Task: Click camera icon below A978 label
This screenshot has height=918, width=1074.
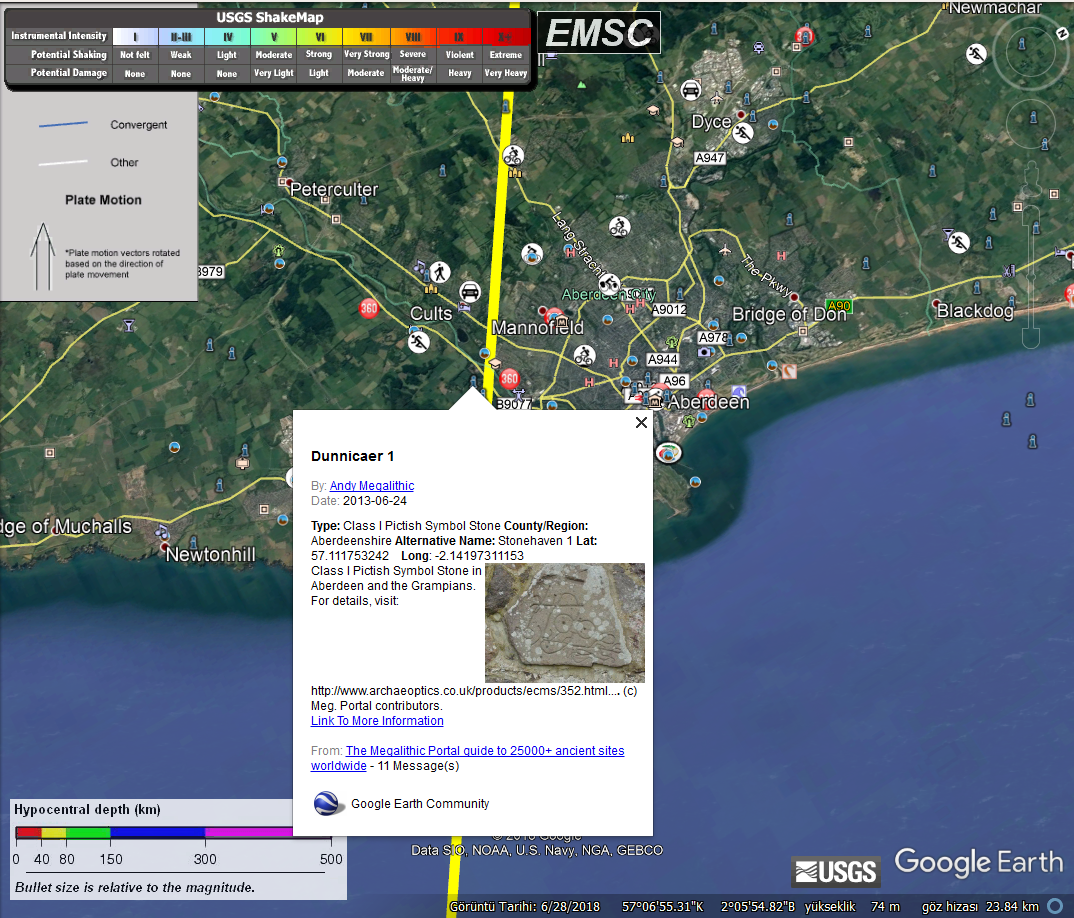Action: pyautogui.click(x=704, y=352)
